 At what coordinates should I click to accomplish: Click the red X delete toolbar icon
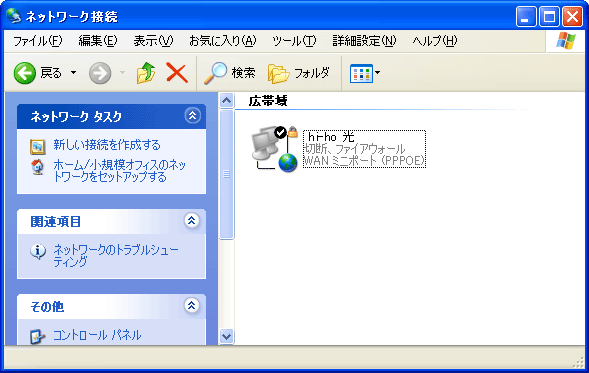pyautogui.click(x=177, y=72)
